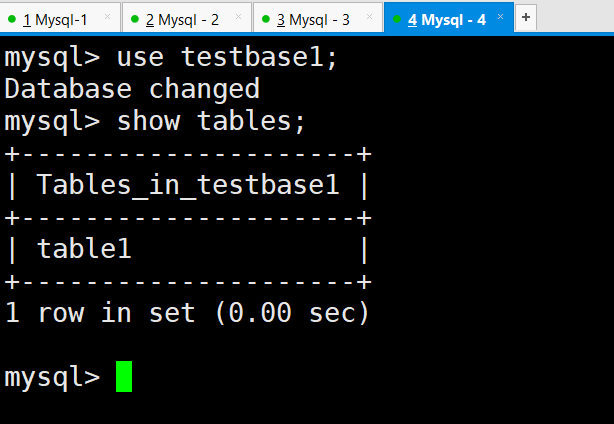Click the 'show tables;' command text

[x=211, y=121]
